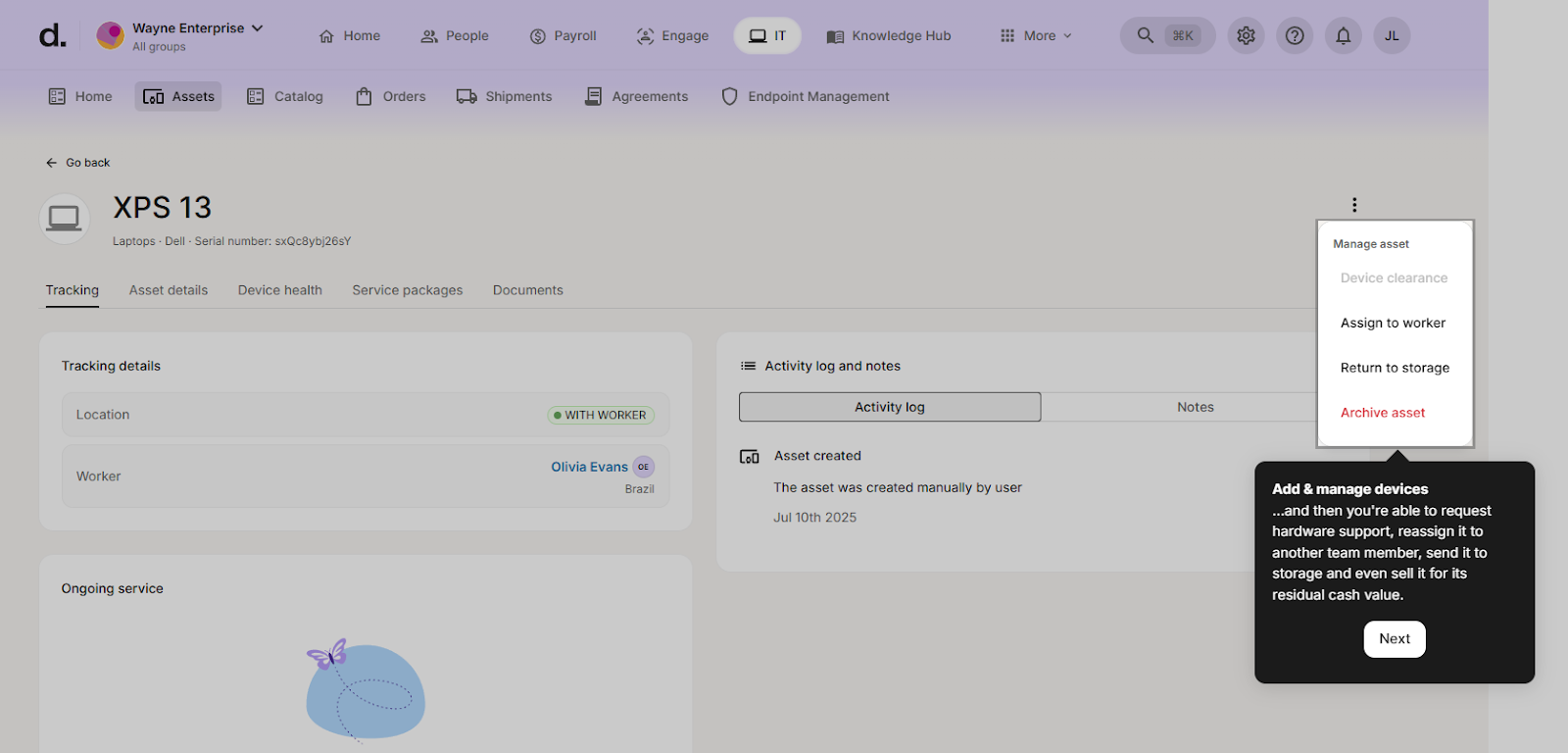Screen dimensions: 1568x753
Task: Click the d. logo icon
Action: 53,36
